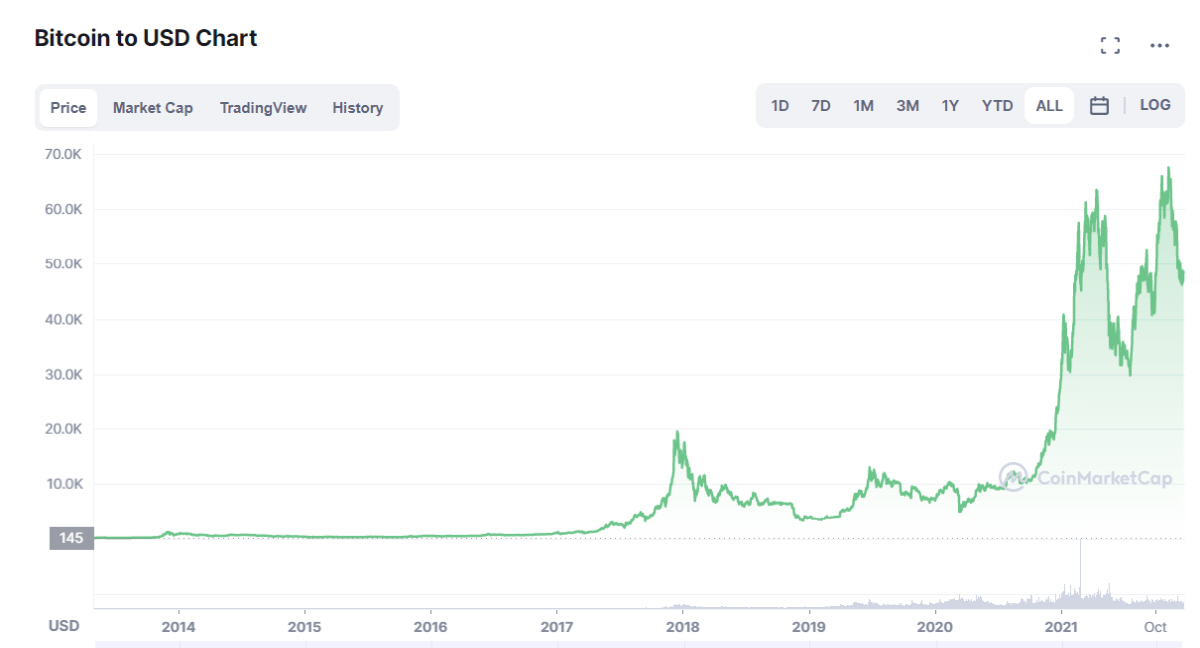Select the 7D time range
This screenshot has height=648, width=1200.
click(821, 106)
